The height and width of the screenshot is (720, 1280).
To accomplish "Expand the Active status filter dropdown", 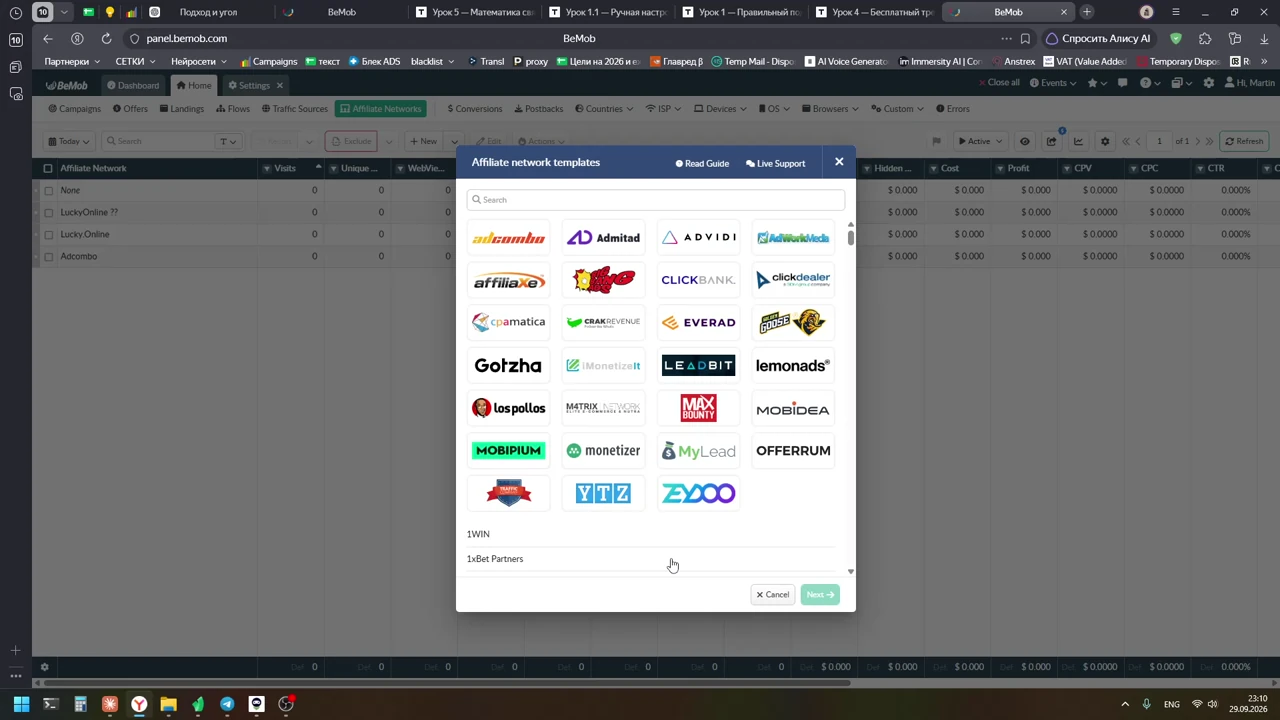I will [x=979, y=141].
